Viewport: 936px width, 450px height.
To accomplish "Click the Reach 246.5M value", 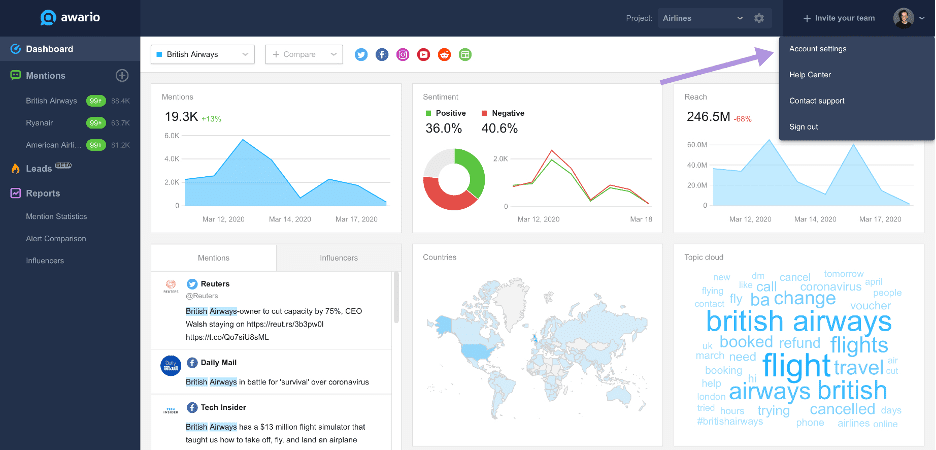I will [708, 117].
